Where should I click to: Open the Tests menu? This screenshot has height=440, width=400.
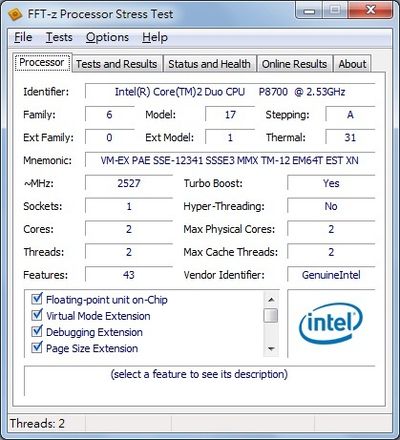click(59, 37)
